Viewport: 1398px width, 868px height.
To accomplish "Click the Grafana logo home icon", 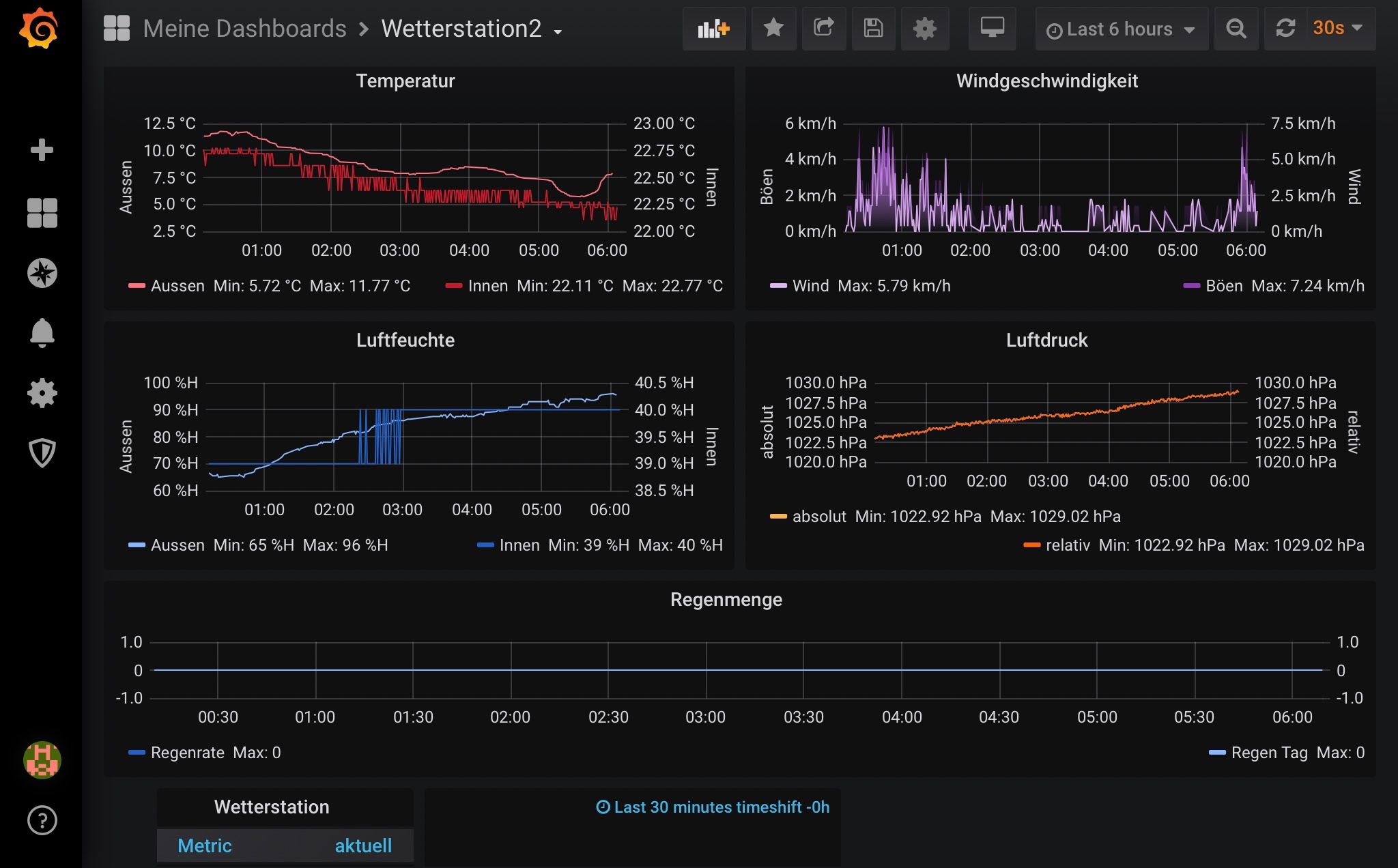I will 39,29.
